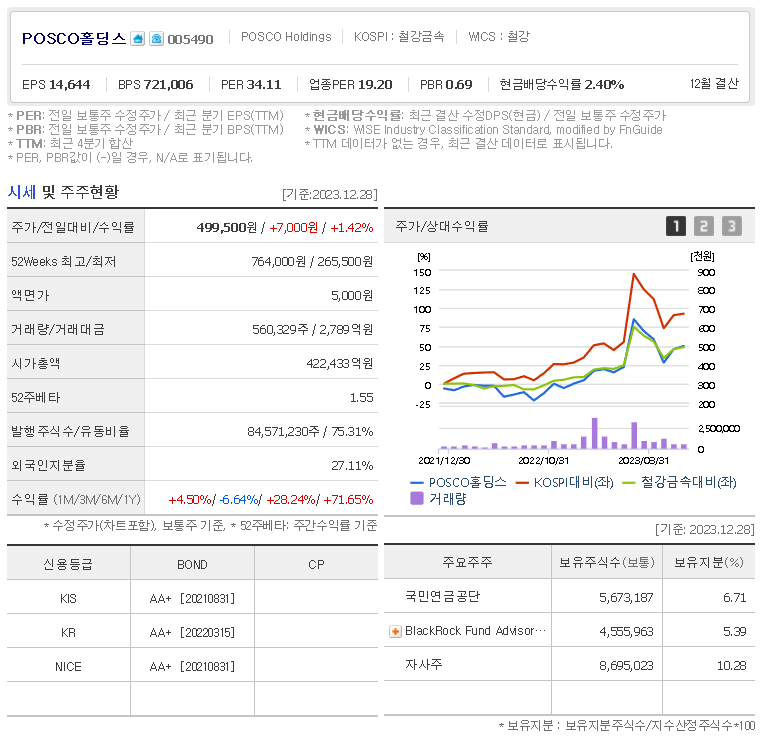Click the 12월 결산 label
This screenshot has height=736, width=771.
[x=714, y=84]
